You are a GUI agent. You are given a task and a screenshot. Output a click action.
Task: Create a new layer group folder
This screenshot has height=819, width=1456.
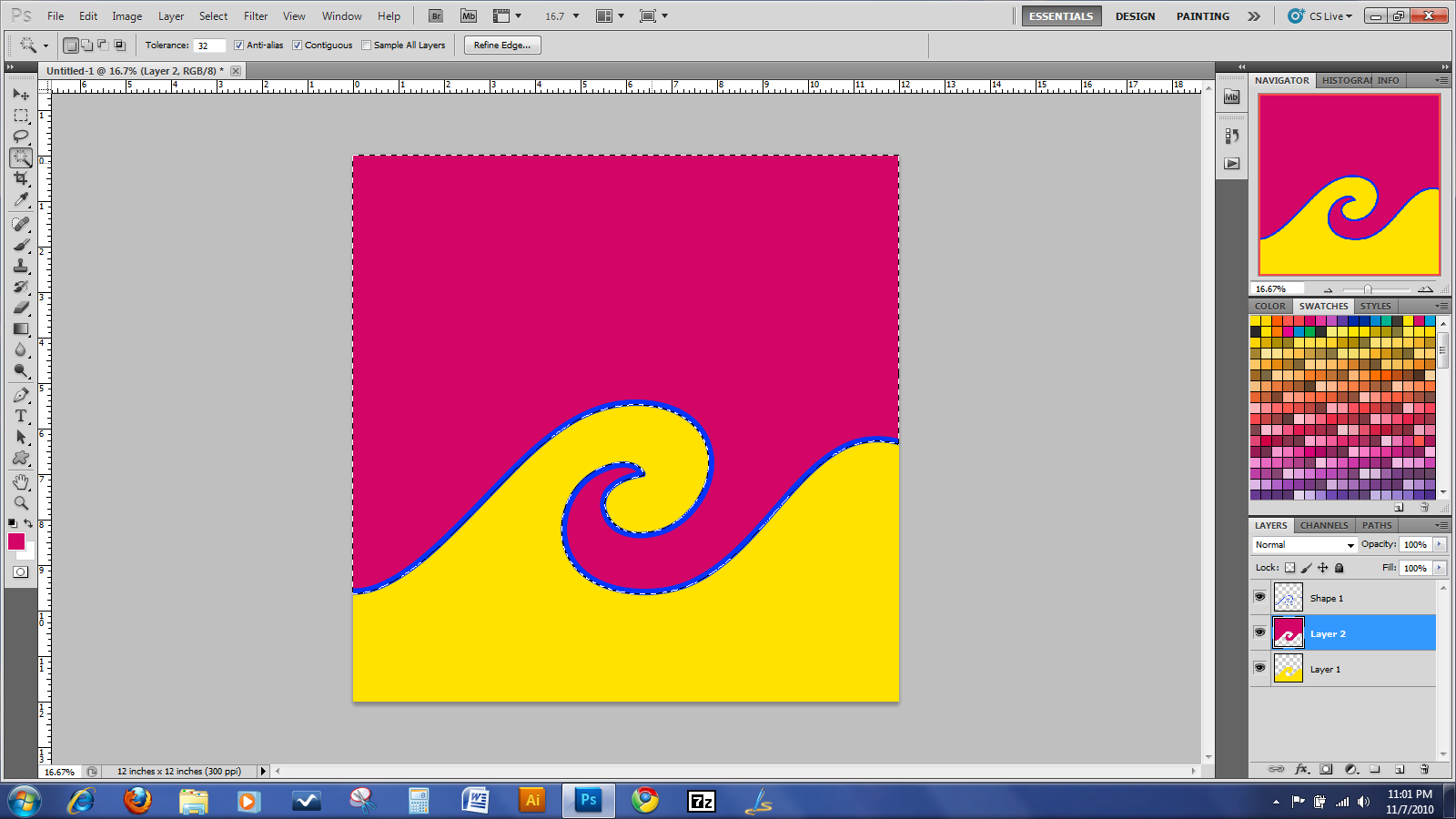pos(1375,769)
